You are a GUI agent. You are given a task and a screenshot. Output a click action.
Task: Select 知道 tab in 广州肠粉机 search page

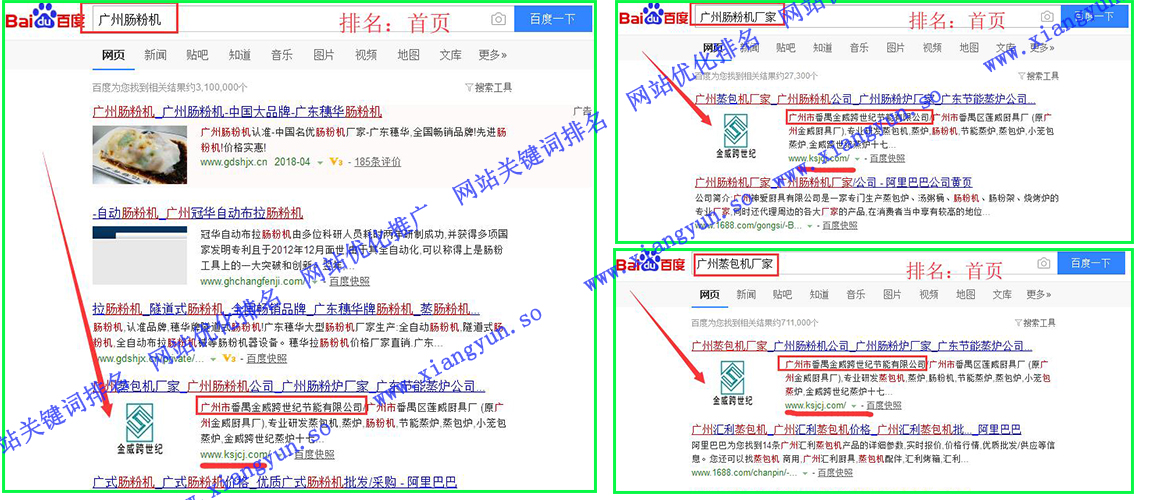click(240, 55)
